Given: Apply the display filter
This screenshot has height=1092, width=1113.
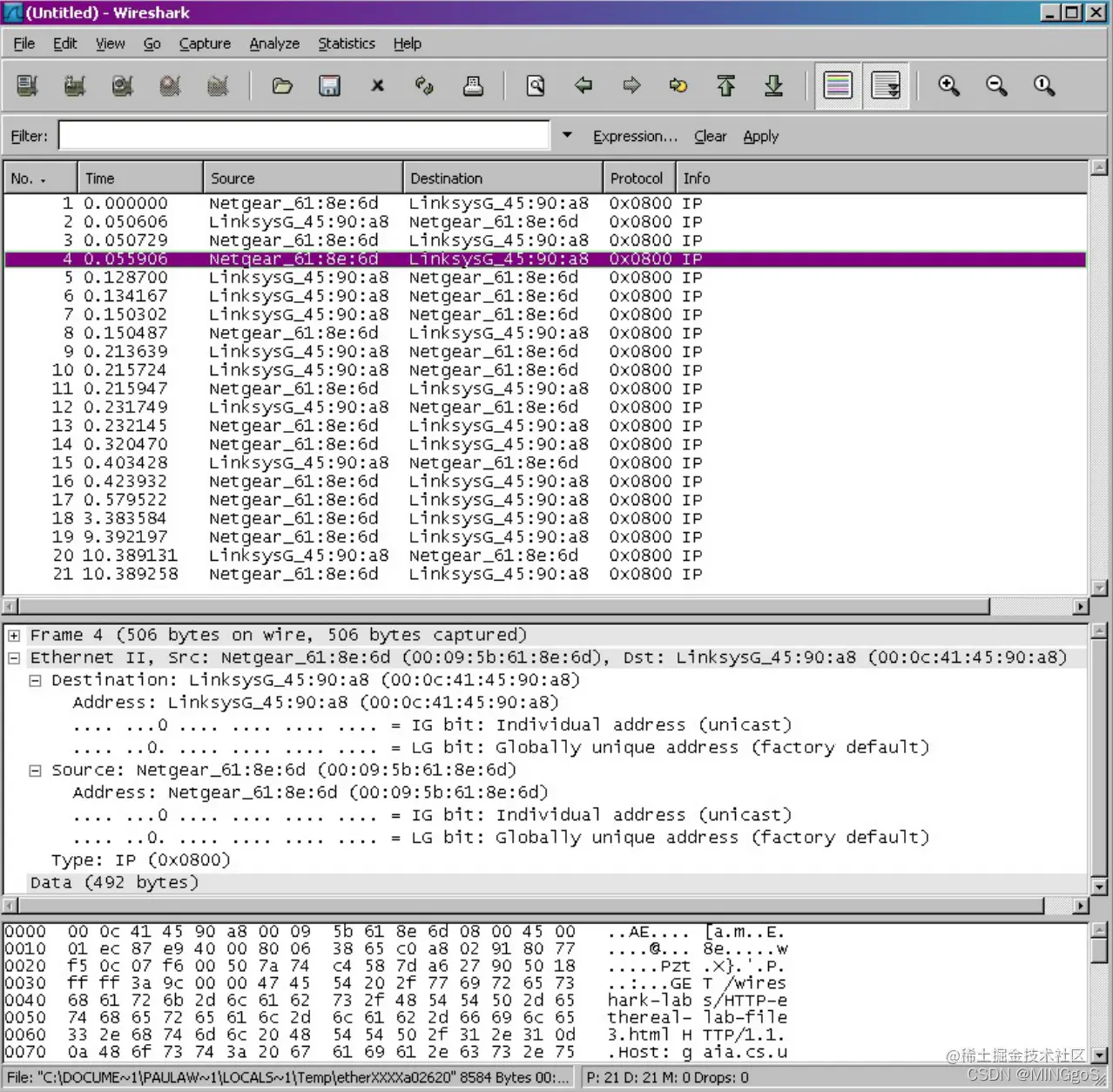Looking at the screenshot, I should point(760,136).
